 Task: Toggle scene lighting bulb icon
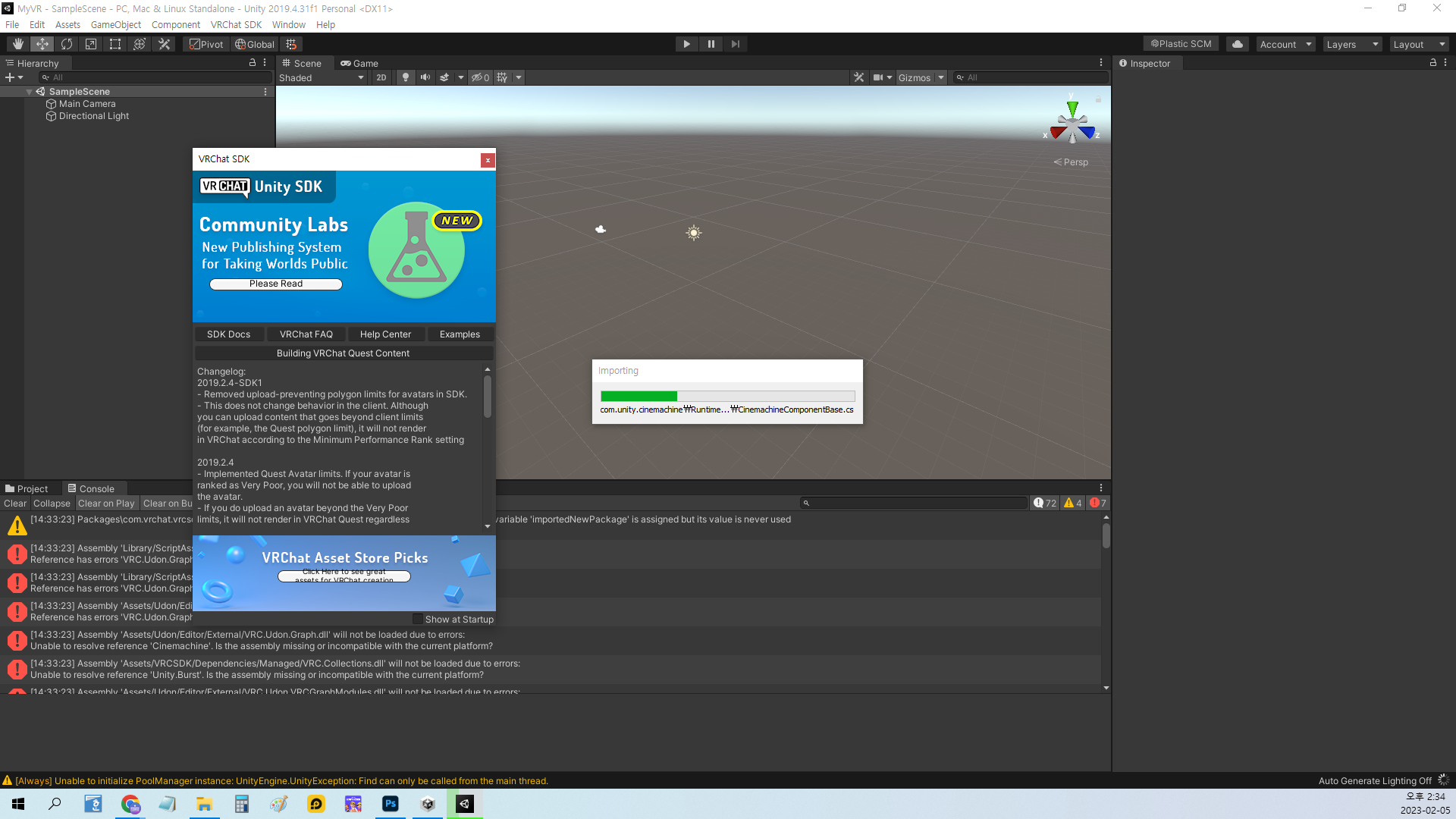click(406, 77)
